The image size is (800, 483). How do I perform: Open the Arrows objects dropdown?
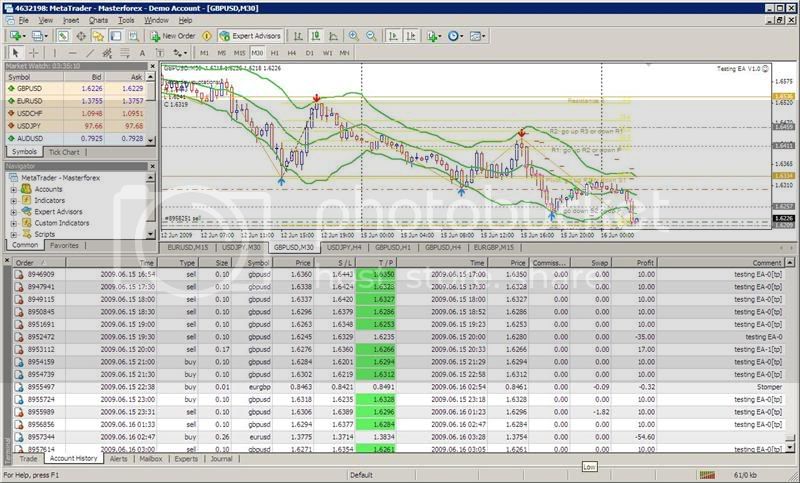click(x=180, y=53)
